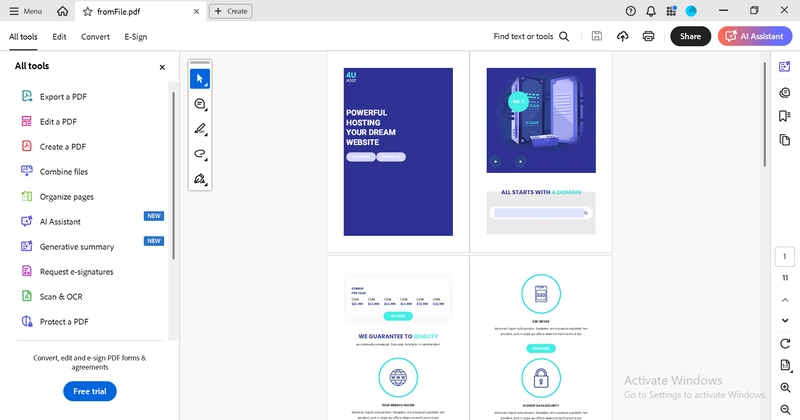Close the fromFile.pdf tab
The height and width of the screenshot is (420, 800).
pos(196,11)
